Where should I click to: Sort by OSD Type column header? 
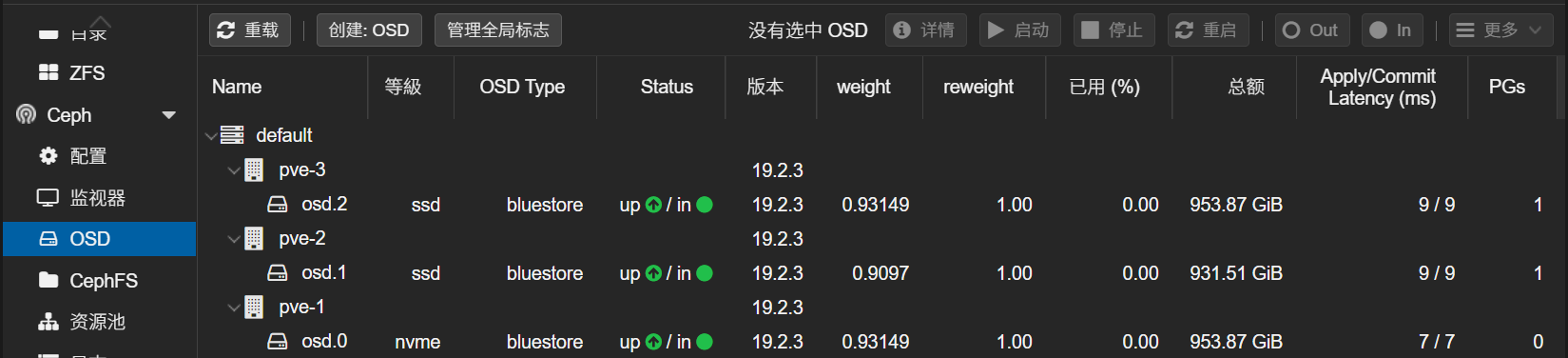pyautogui.click(x=525, y=87)
